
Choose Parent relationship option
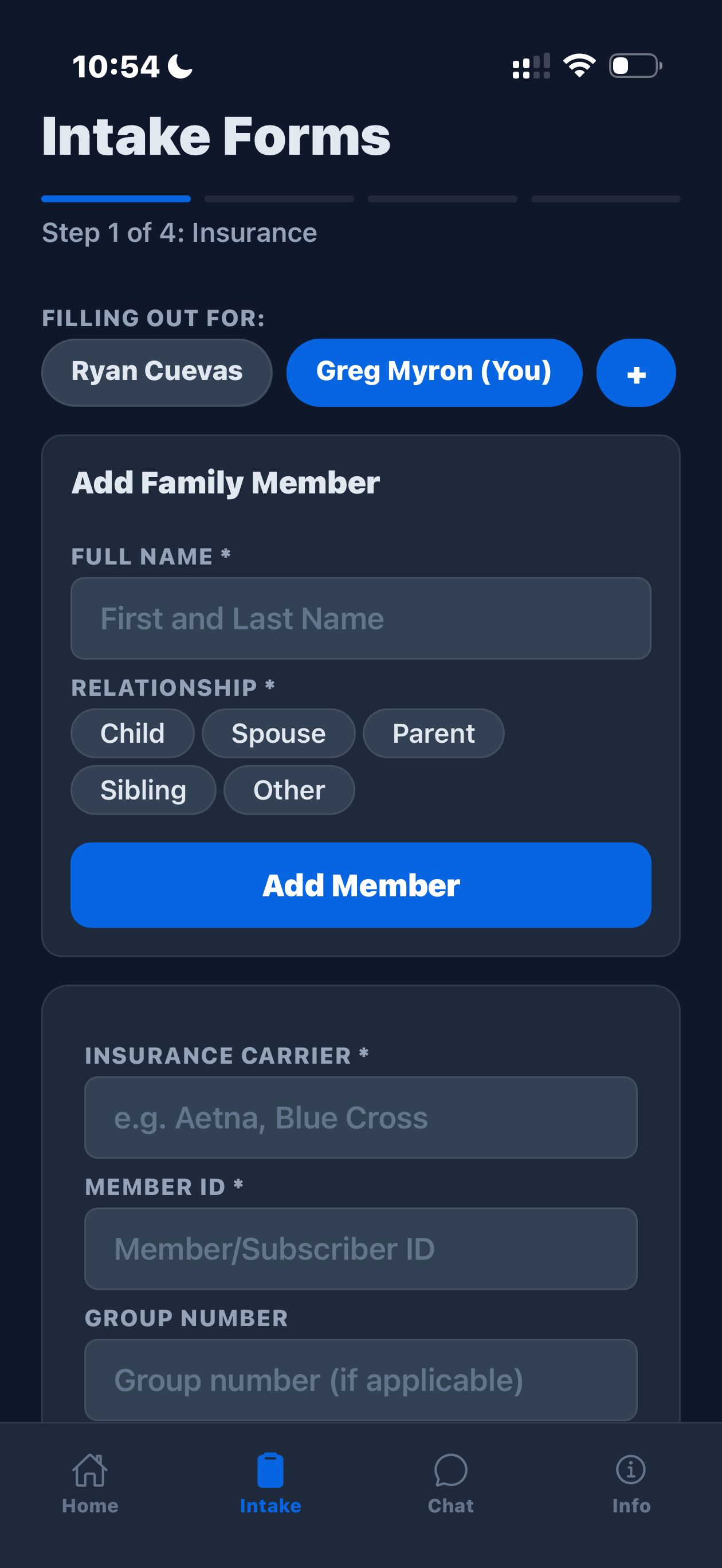[433, 733]
